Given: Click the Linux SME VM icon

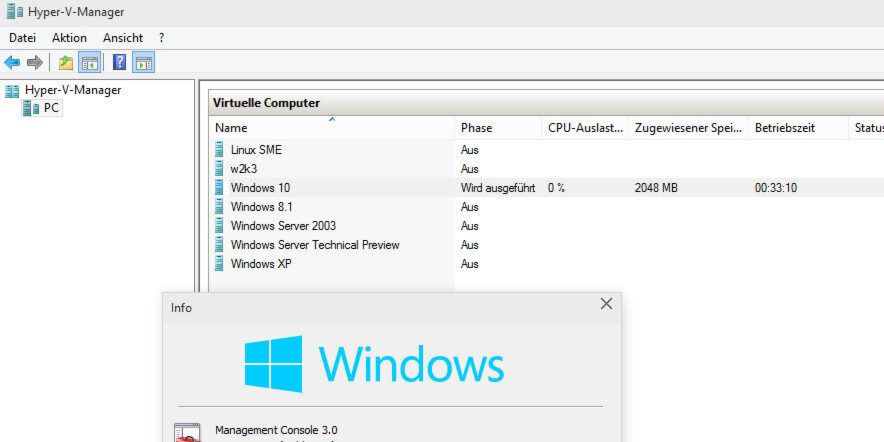Looking at the screenshot, I should pyautogui.click(x=219, y=149).
